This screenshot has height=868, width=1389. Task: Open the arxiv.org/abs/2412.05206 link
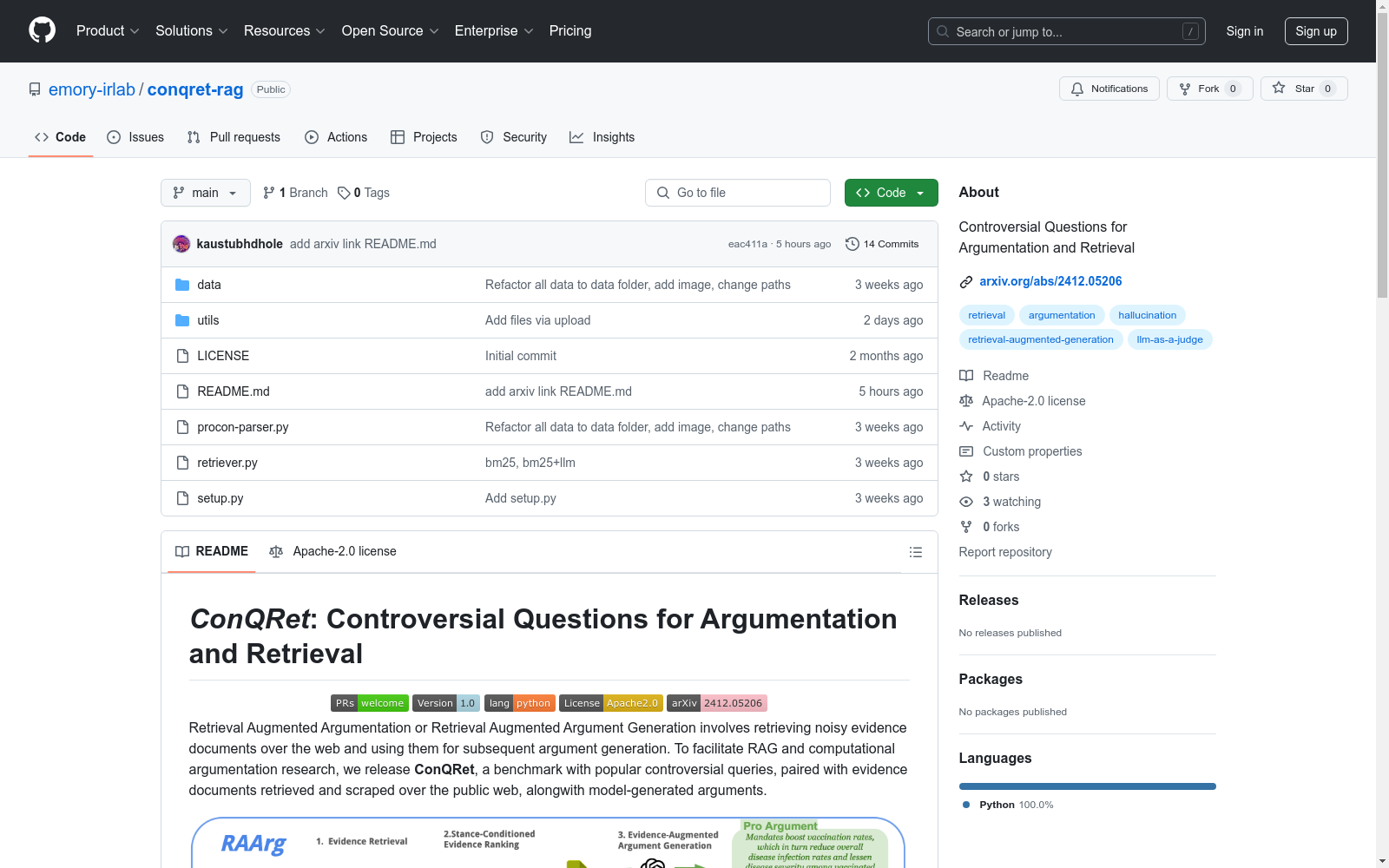click(1050, 281)
